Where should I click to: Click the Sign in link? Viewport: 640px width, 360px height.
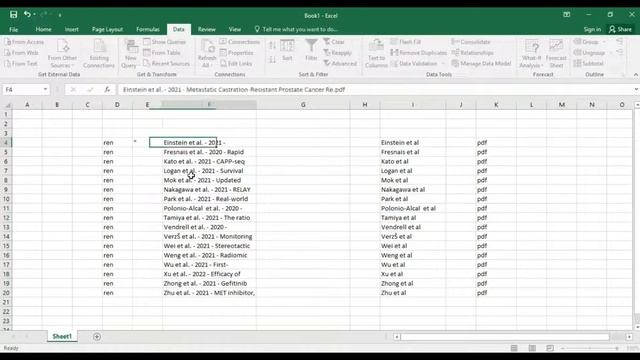592,29
